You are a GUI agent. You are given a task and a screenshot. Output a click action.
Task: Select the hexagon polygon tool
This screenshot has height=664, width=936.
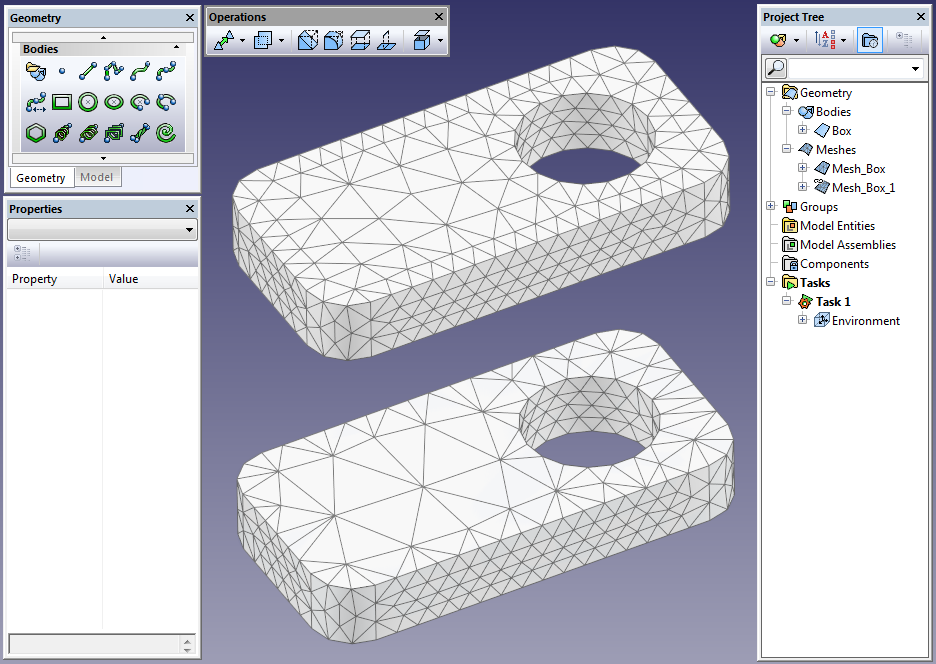point(35,132)
